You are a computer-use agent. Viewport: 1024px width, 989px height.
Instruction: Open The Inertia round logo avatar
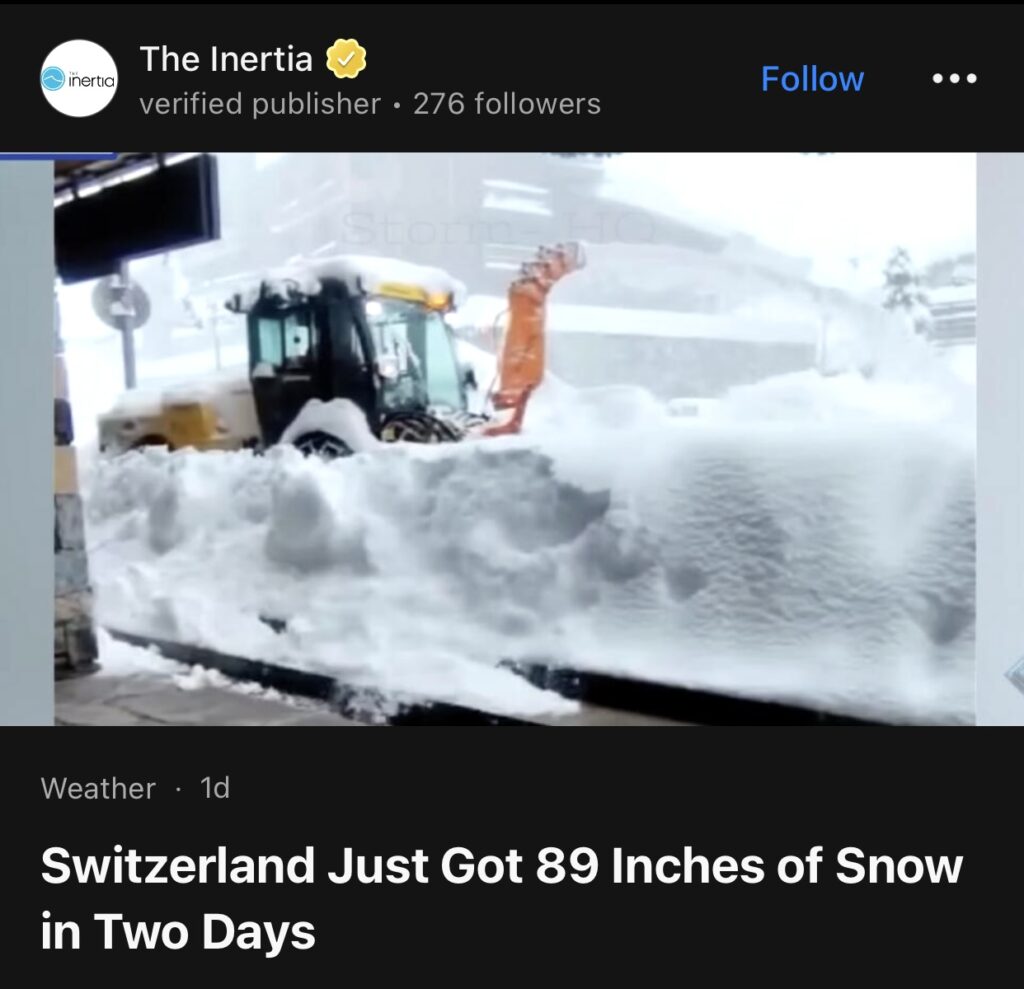[79, 78]
